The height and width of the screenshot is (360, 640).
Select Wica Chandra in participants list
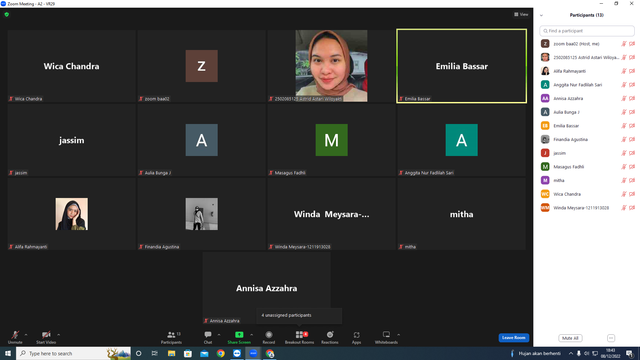click(587, 194)
